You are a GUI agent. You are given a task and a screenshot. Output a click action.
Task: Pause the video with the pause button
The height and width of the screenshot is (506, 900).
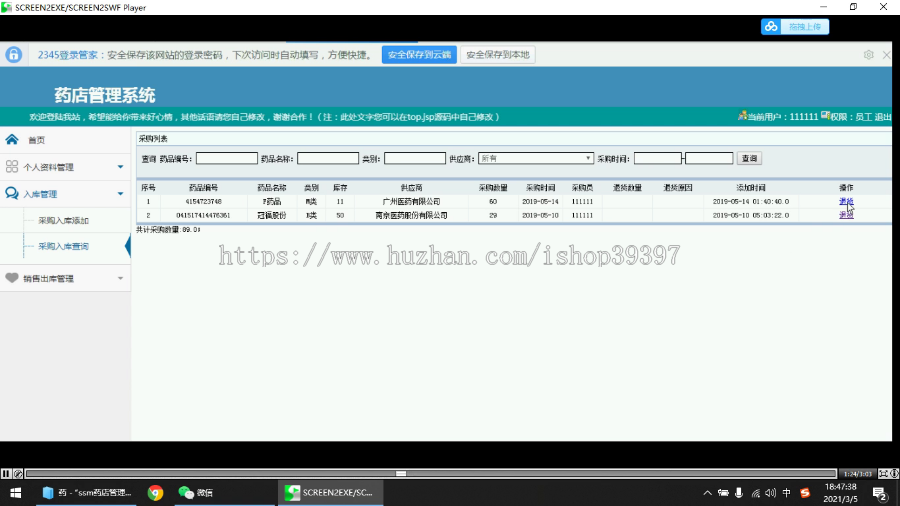click(6, 474)
